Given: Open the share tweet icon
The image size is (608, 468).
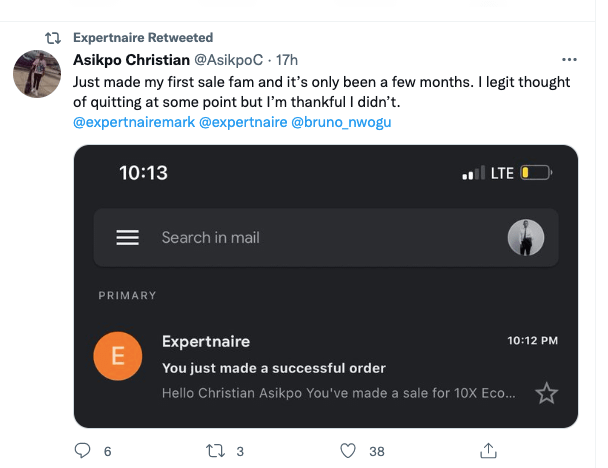Looking at the screenshot, I should pos(489,451).
